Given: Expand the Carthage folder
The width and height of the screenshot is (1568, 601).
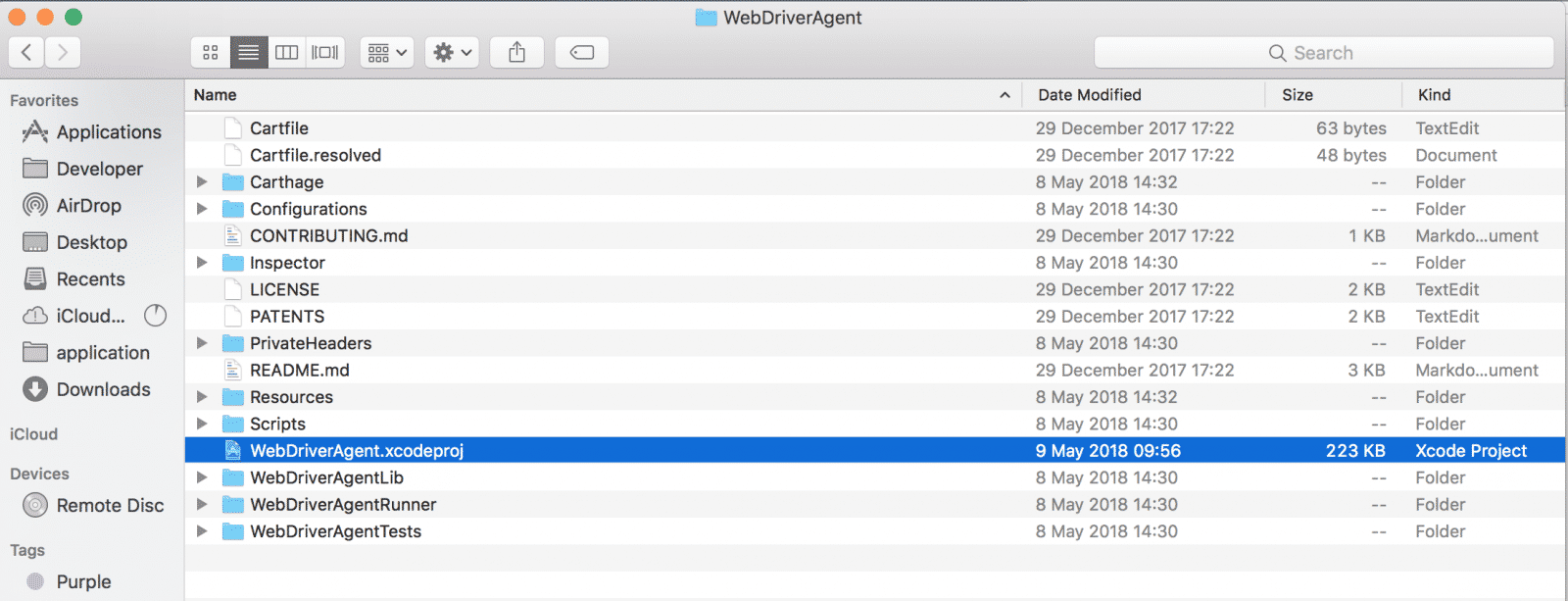Looking at the screenshot, I should [202, 182].
